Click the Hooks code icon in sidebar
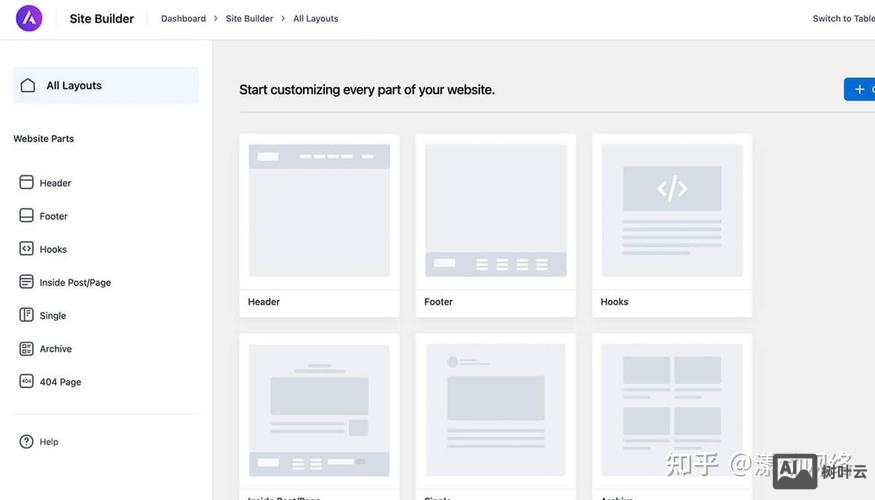This screenshot has height=500, width=875. 26,249
